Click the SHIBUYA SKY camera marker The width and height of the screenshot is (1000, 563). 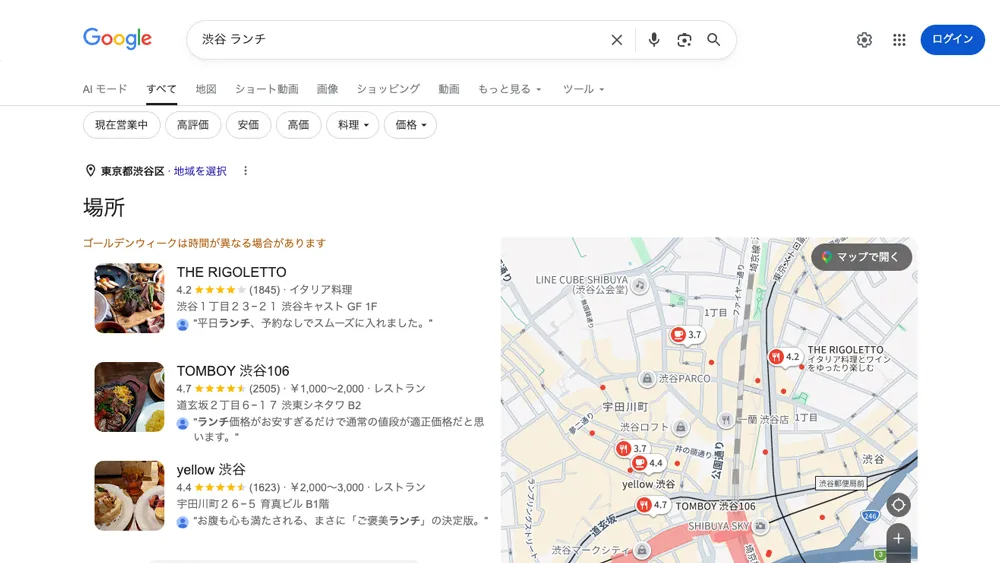coord(760,526)
